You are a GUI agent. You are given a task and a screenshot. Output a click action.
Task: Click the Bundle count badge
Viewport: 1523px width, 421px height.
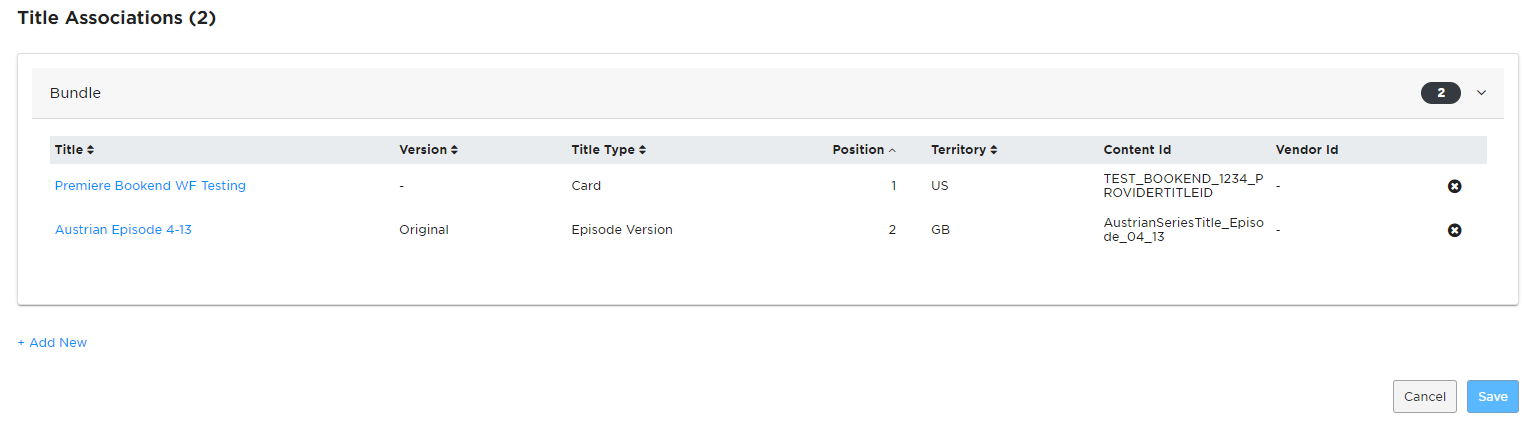click(x=1441, y=93)
